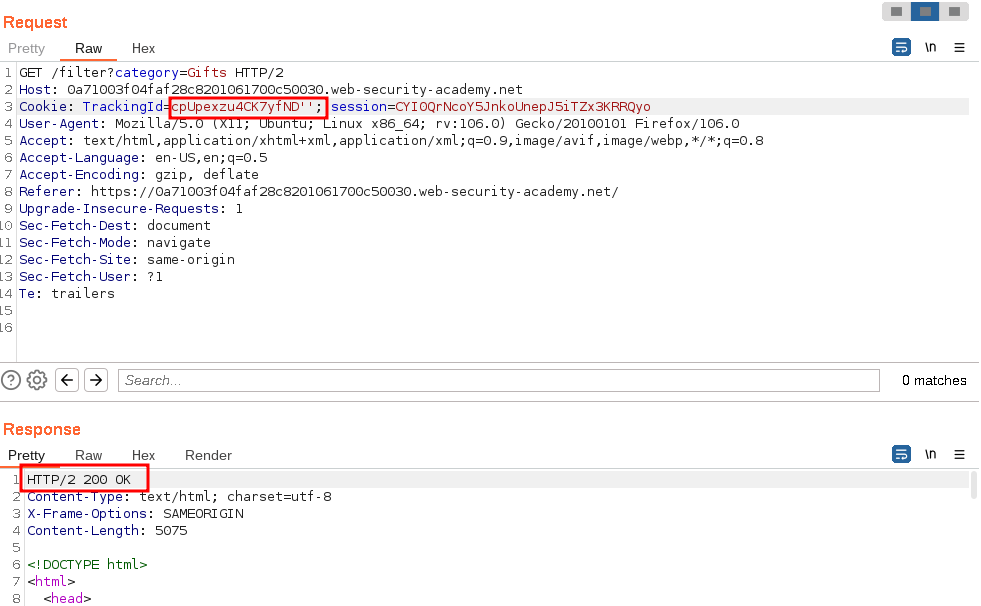The image size is (981, 606).
Task: Open search help question mark icon
Action: 11,380
